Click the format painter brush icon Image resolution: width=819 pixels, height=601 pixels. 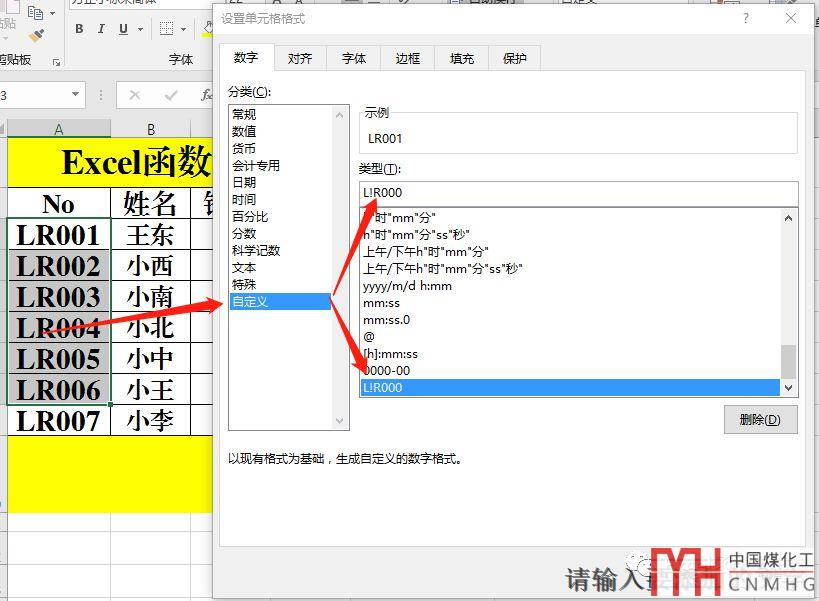(x=37, y=36)
